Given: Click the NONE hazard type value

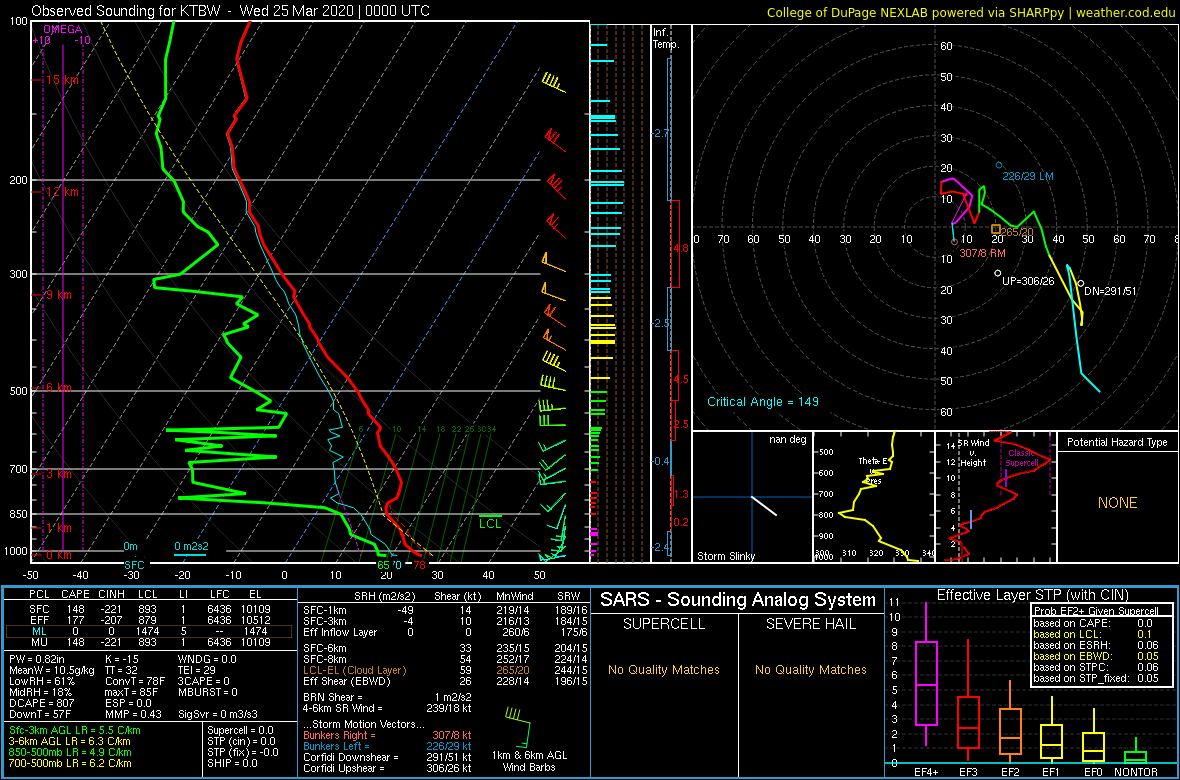Looking at the screenshot, I should 1117,503.
